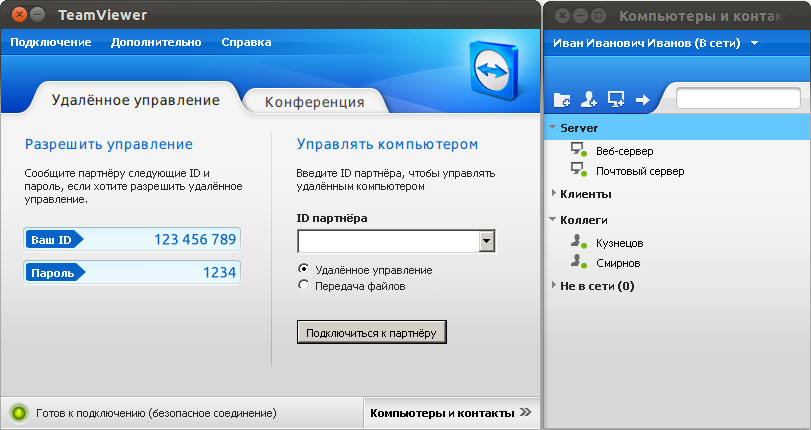The height and width of the screenshot is (430, 811).
Task: Switch to the Конференция tab
Action: [x=314, y=102]
